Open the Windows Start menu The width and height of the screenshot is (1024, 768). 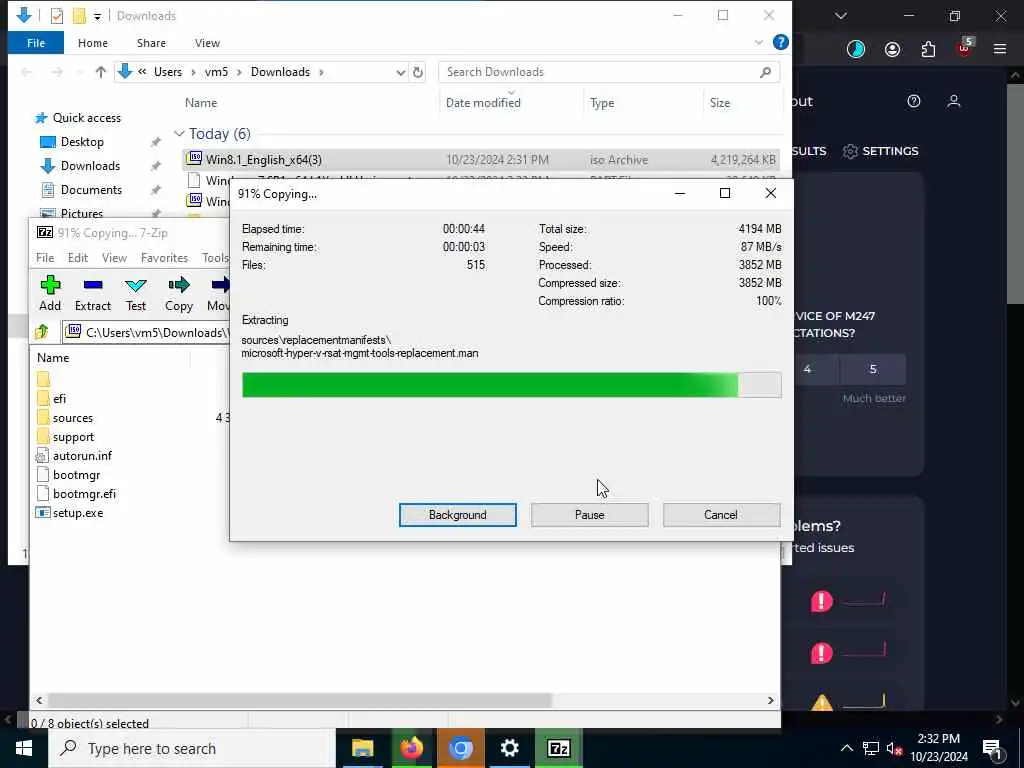tap(24, 748)
